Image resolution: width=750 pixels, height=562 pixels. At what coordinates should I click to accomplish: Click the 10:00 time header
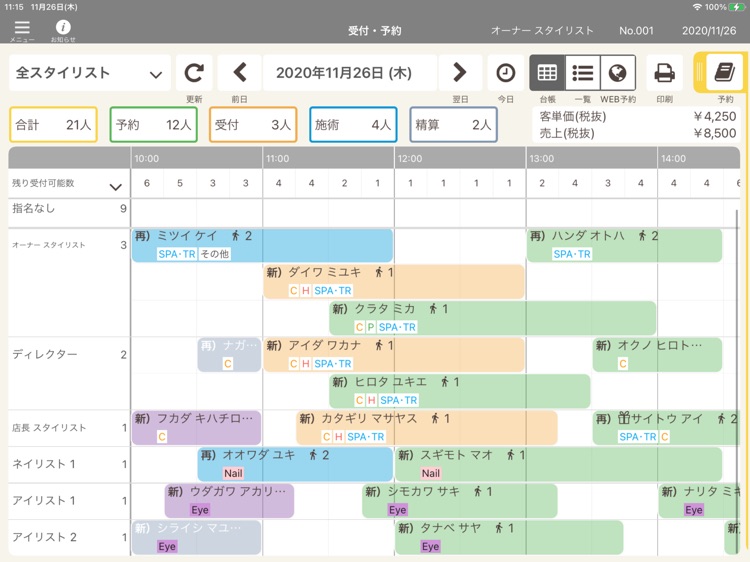[146, 158]
